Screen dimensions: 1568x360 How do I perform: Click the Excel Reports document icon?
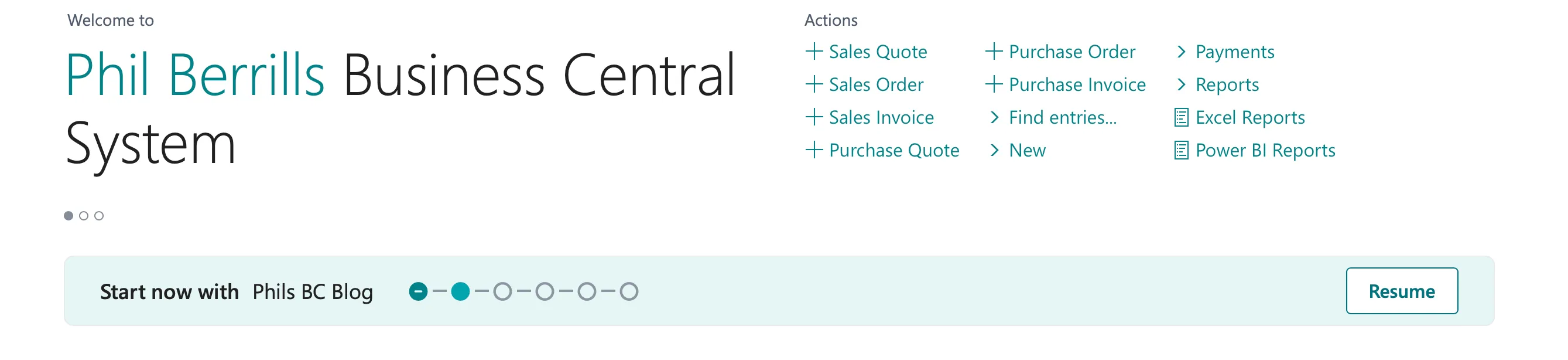[x=1181, y=117]
